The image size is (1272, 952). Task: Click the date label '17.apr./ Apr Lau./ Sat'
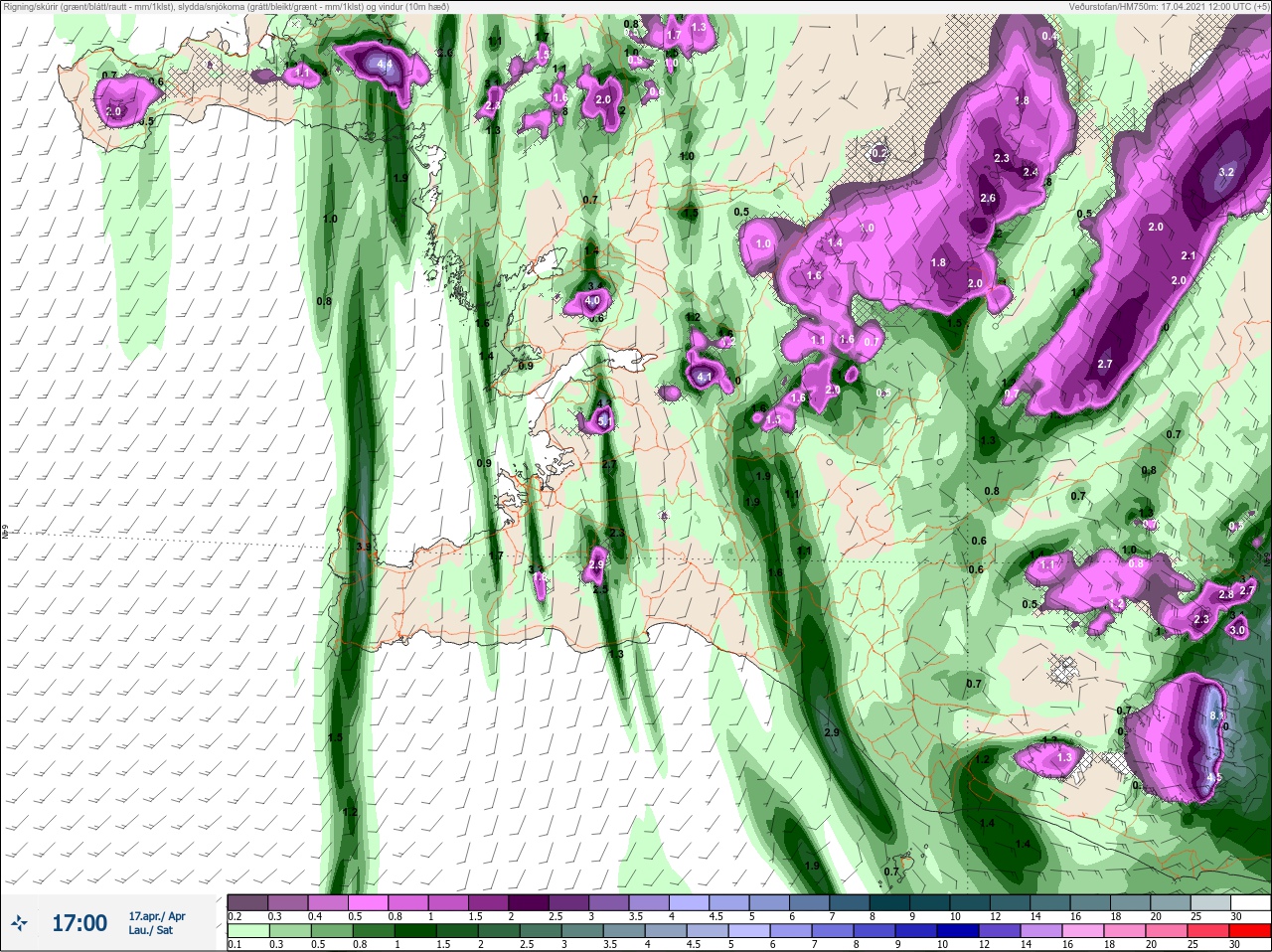pos(157,923)
